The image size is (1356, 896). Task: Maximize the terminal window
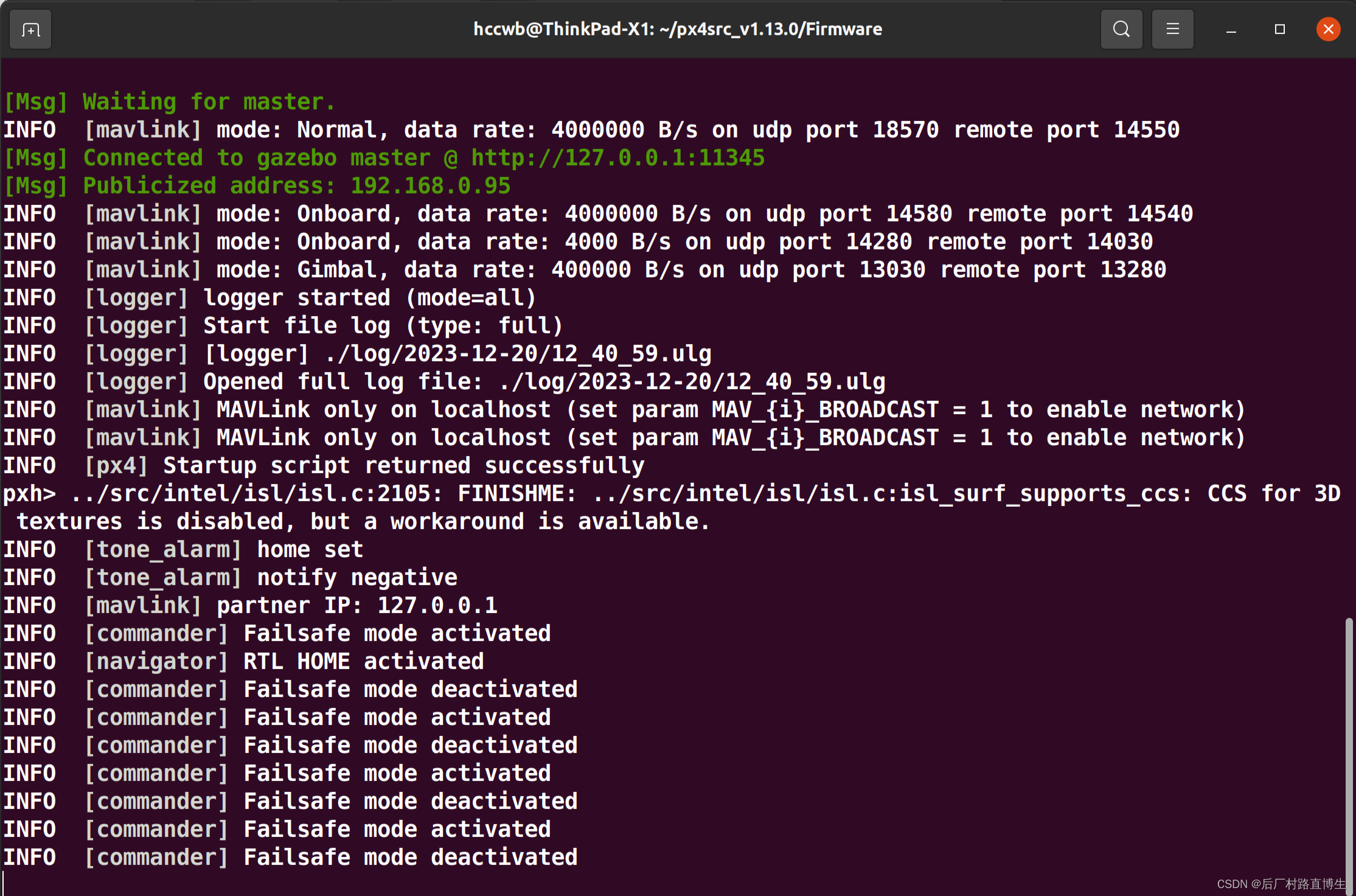[1280, 29]
